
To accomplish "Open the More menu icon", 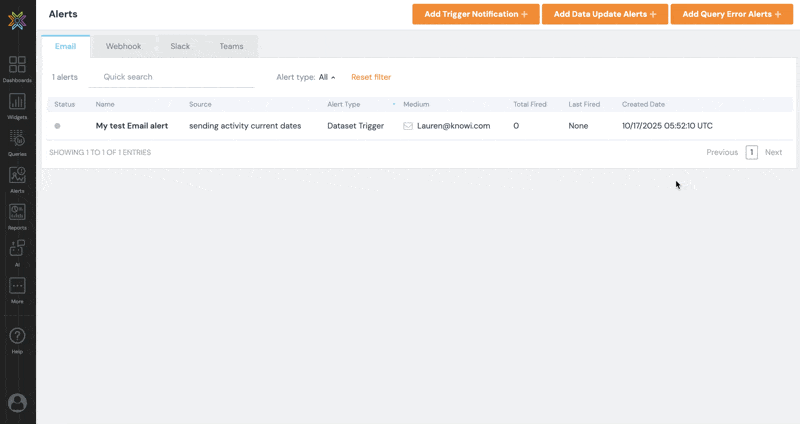I will tap(17, 289).
